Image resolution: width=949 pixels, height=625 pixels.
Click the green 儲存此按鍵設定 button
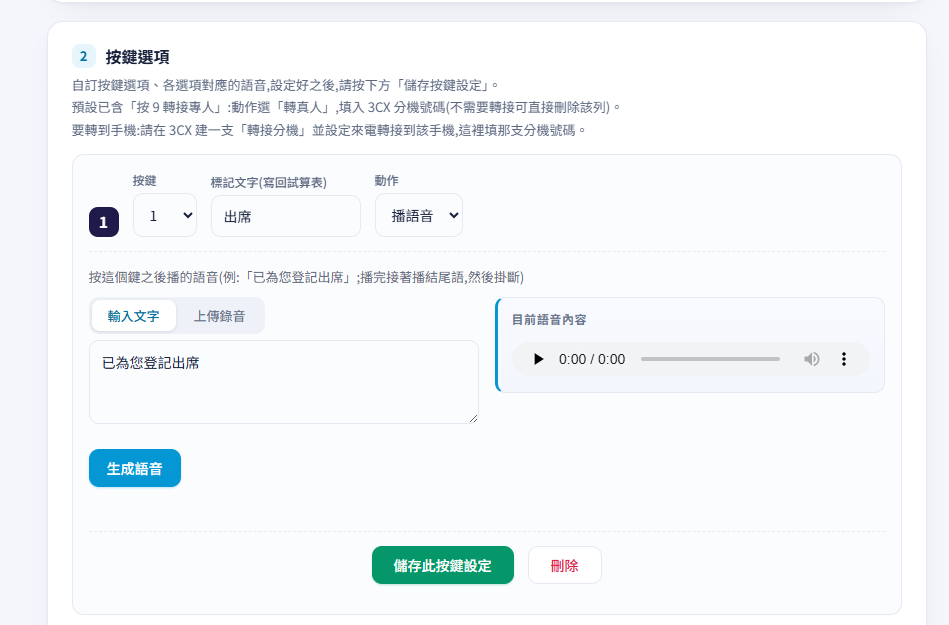(x=442, y=565)
